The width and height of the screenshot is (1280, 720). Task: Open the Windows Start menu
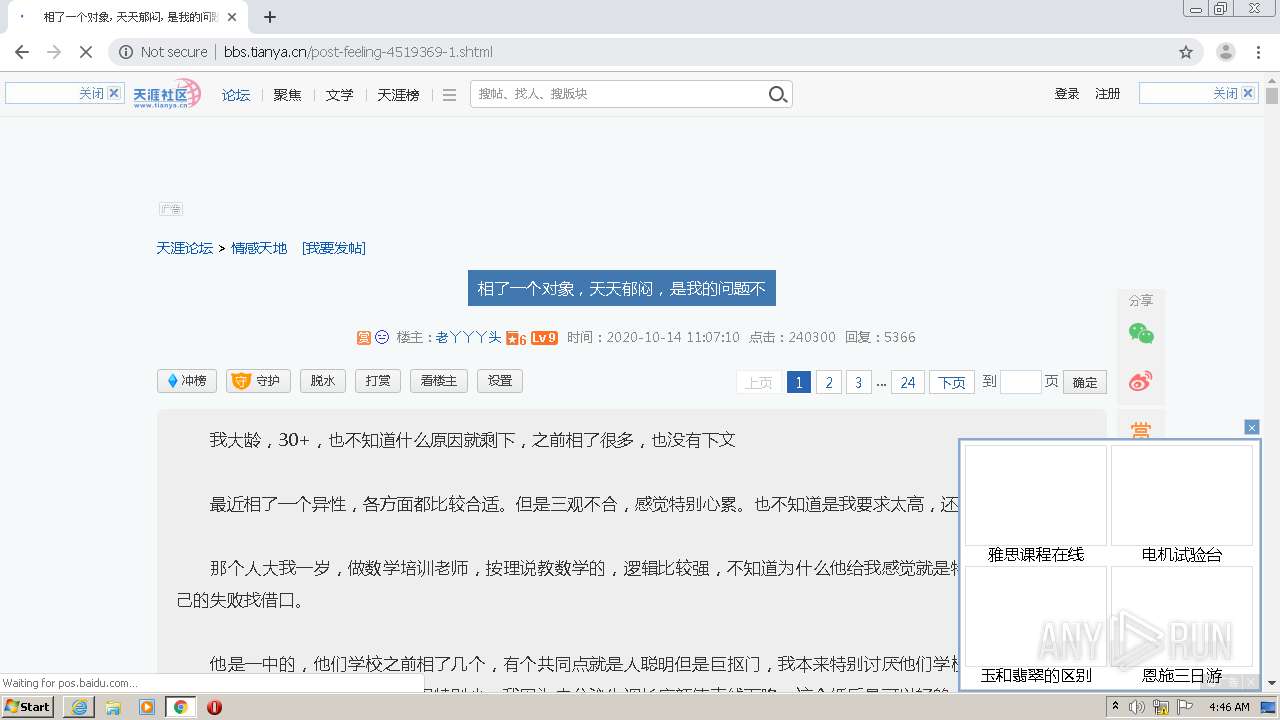click(28, 707)
